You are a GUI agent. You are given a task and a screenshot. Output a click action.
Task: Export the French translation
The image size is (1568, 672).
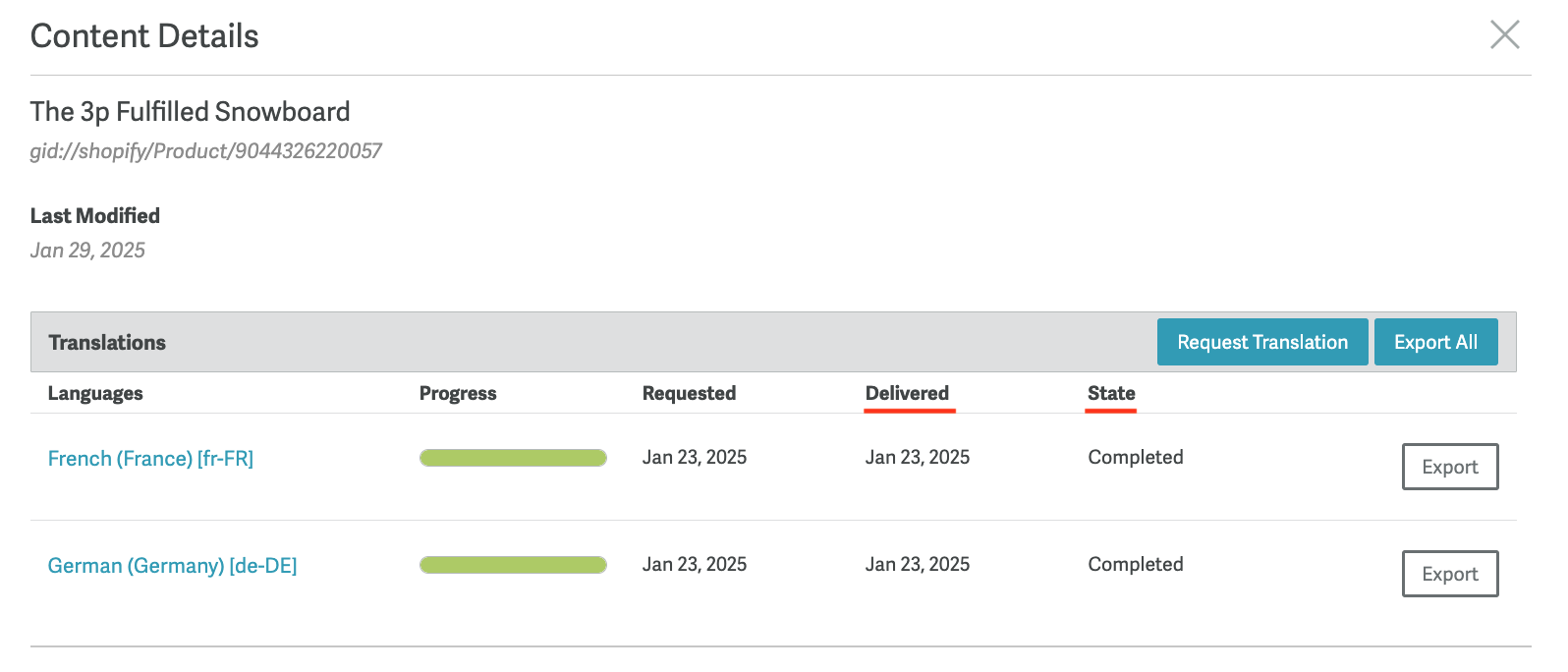pos(1449,467)
